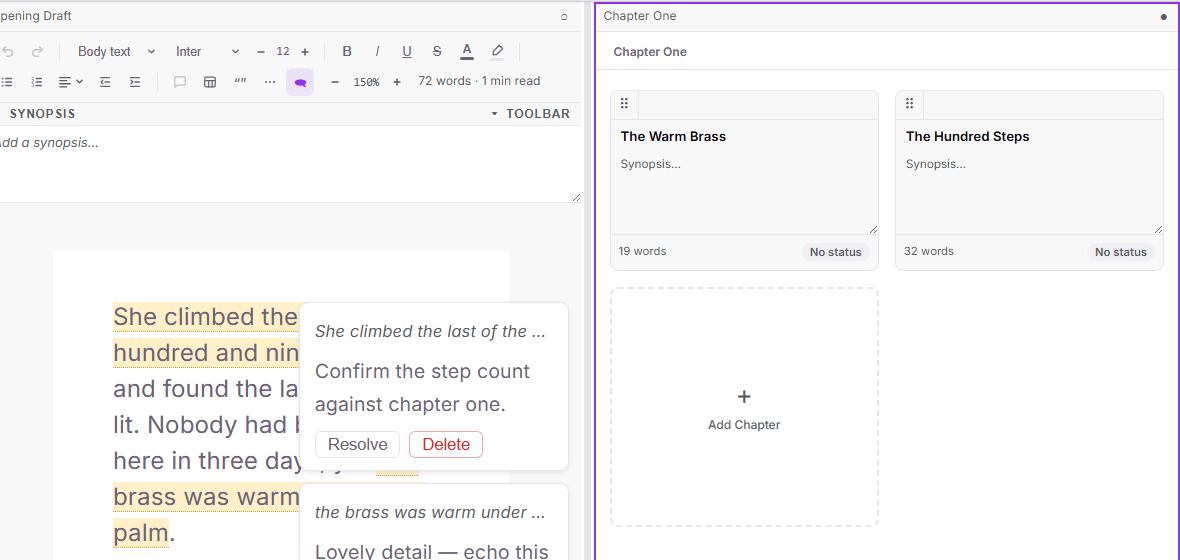Toggle strikethrough formatting
Screen dimensions: 1180x560
coord(437,52)
